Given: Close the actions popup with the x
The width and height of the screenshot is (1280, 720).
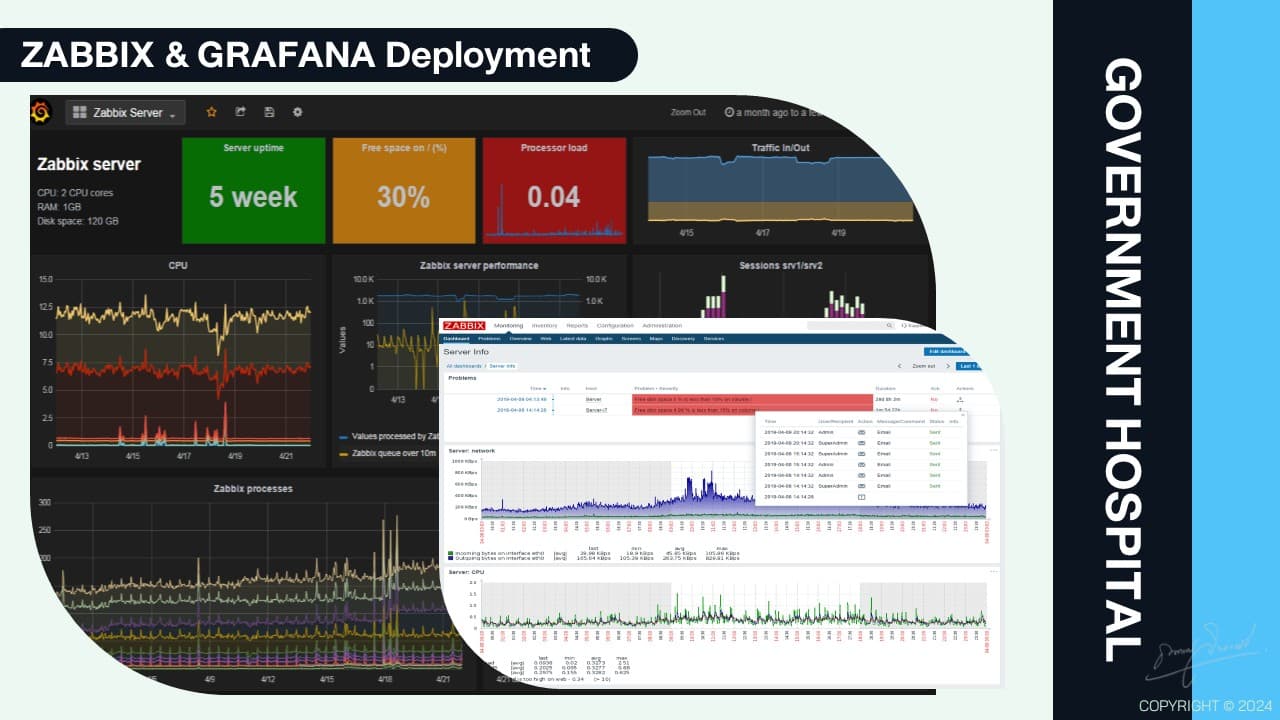Looking at the screenshot, I should point(962,415).
